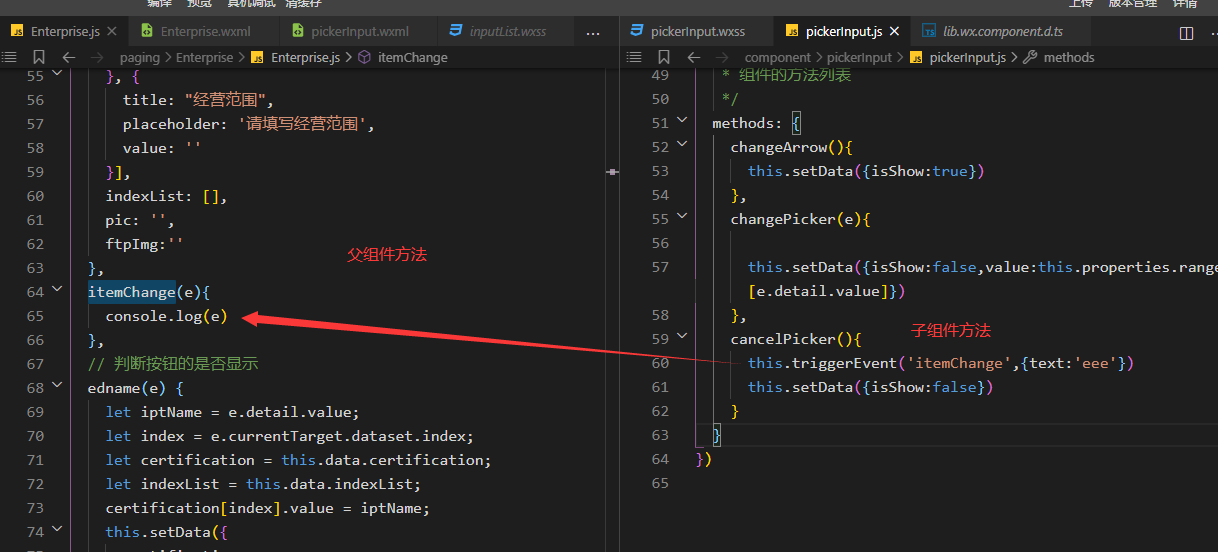The width and height of the screenshot is (1218, 552).
Task: Switch to Enterprise.wxml tab
Action: click(x=204, y=32)
